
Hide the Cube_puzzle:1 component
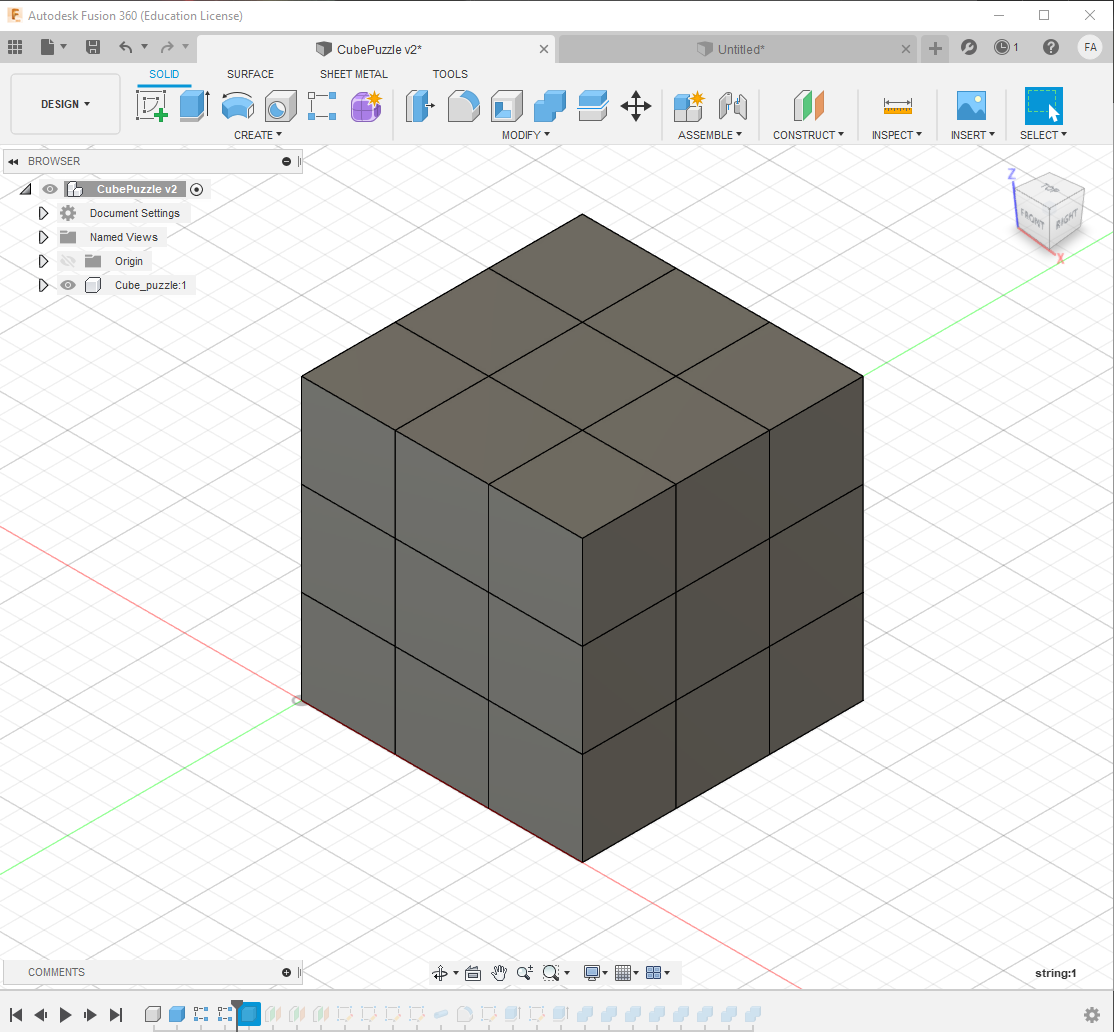point(67,285)
